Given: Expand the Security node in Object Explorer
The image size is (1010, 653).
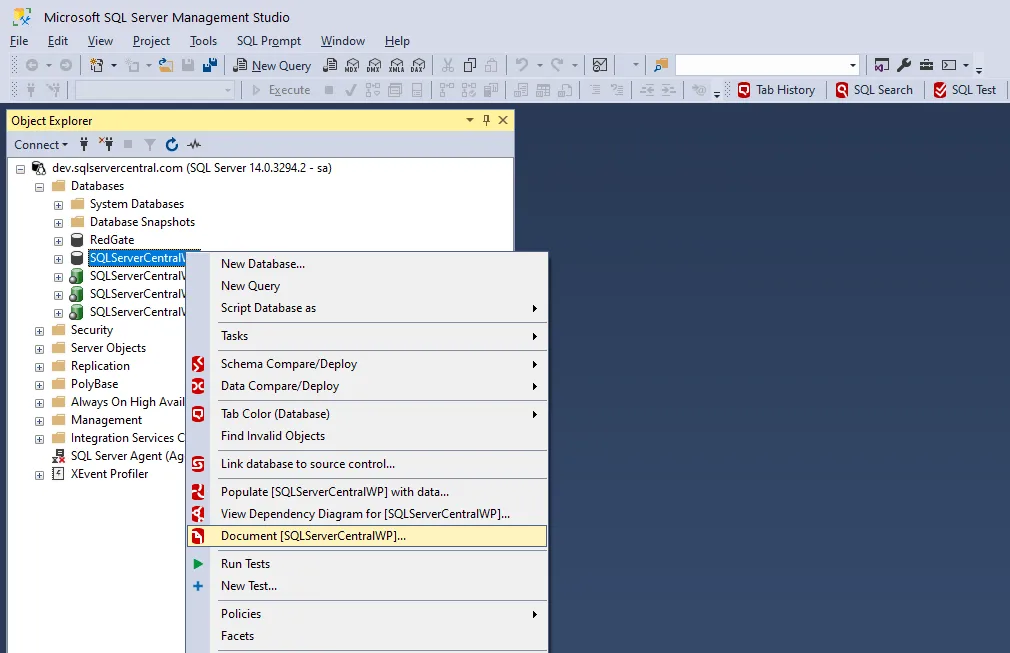Looking at the screenshot, I should click(x=38, y=329).
